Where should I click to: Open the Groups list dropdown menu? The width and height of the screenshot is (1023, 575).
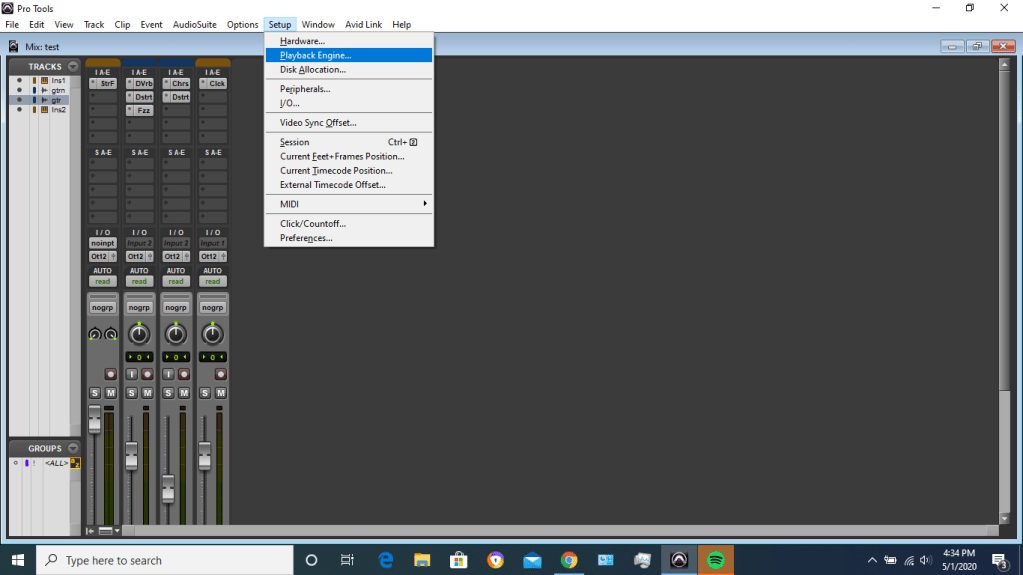[x=73, y=449]
